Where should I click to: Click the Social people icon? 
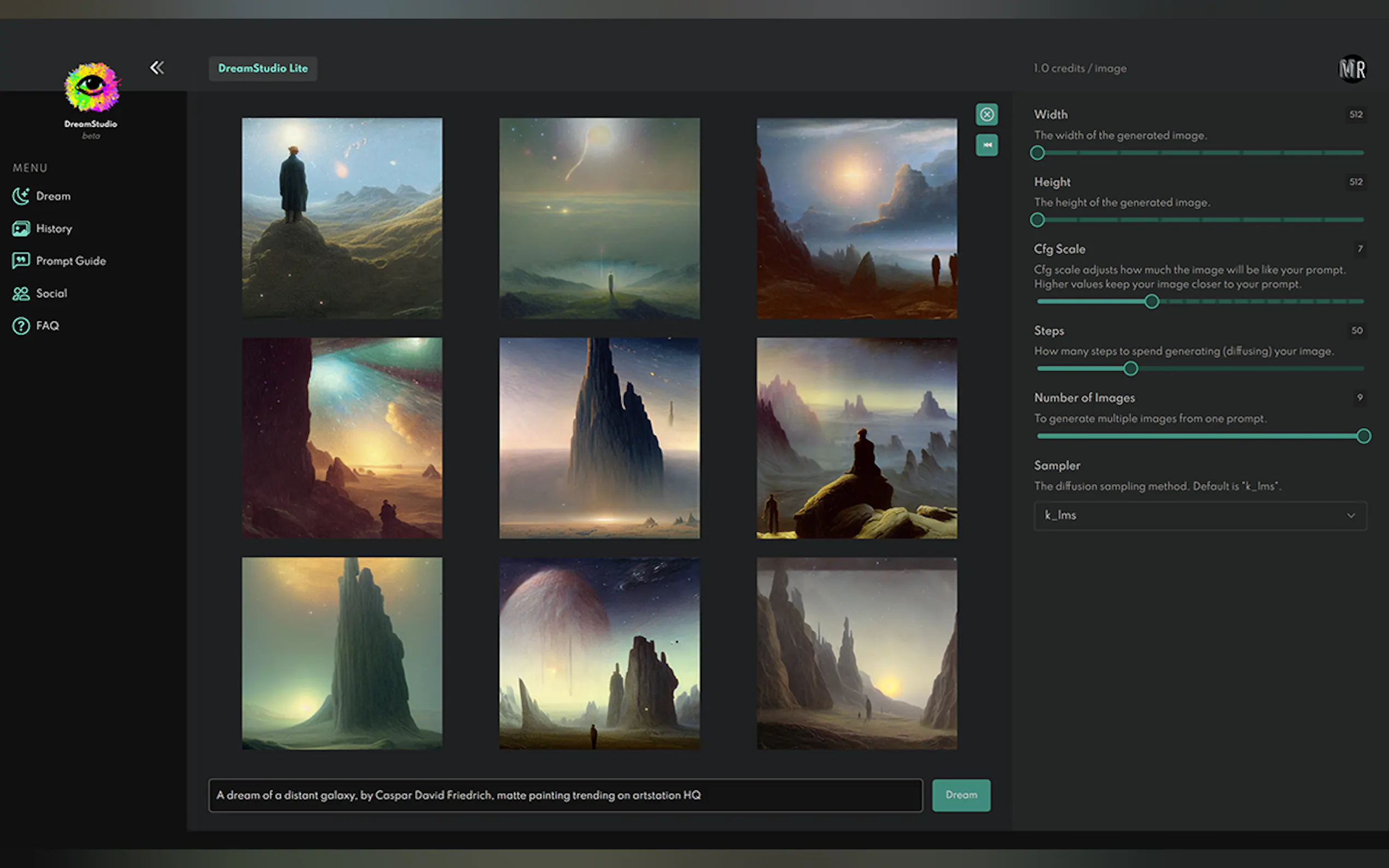pyautogui.click(x=21, y=294)
